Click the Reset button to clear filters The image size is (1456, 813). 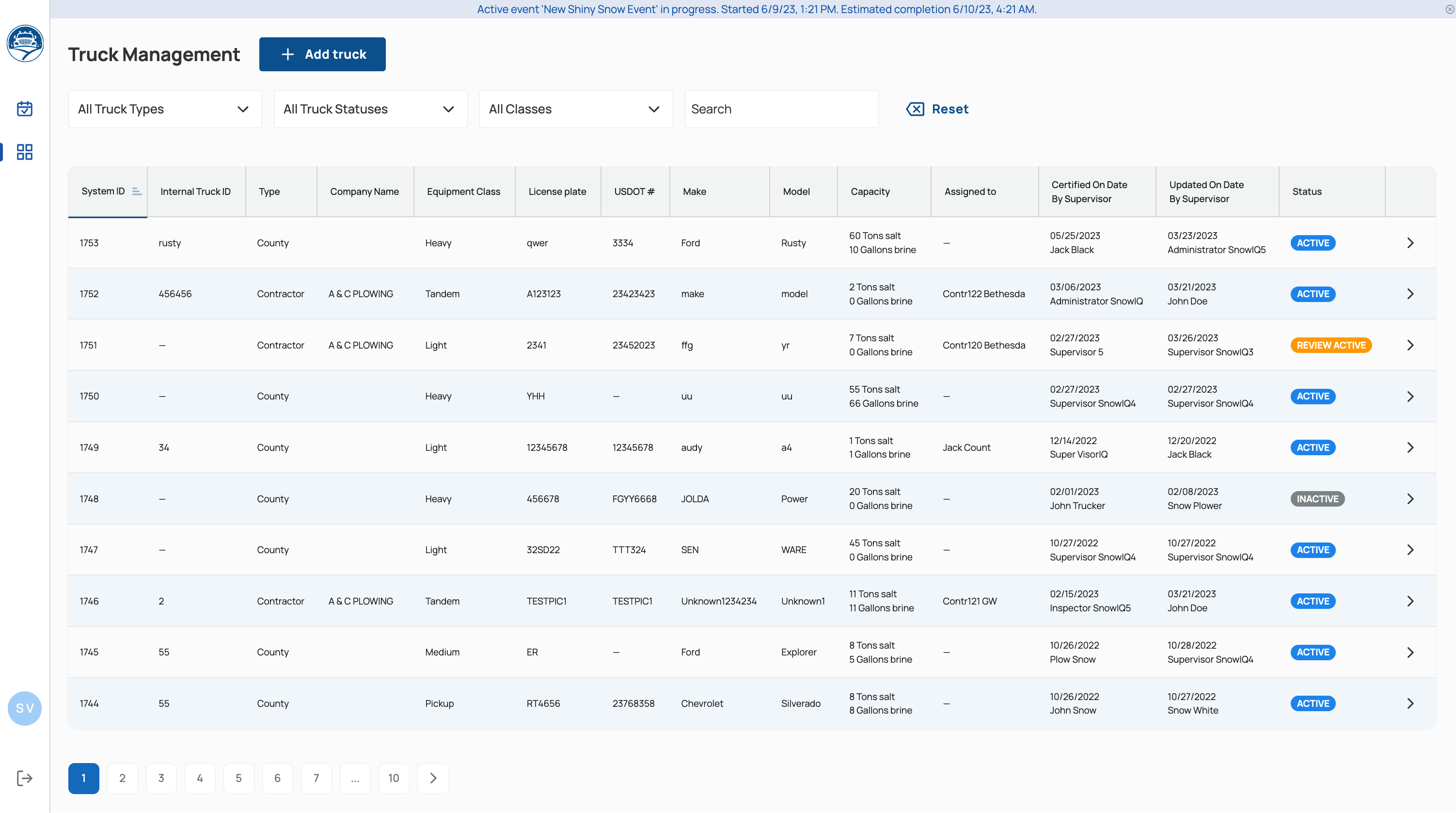coord(937,109)
